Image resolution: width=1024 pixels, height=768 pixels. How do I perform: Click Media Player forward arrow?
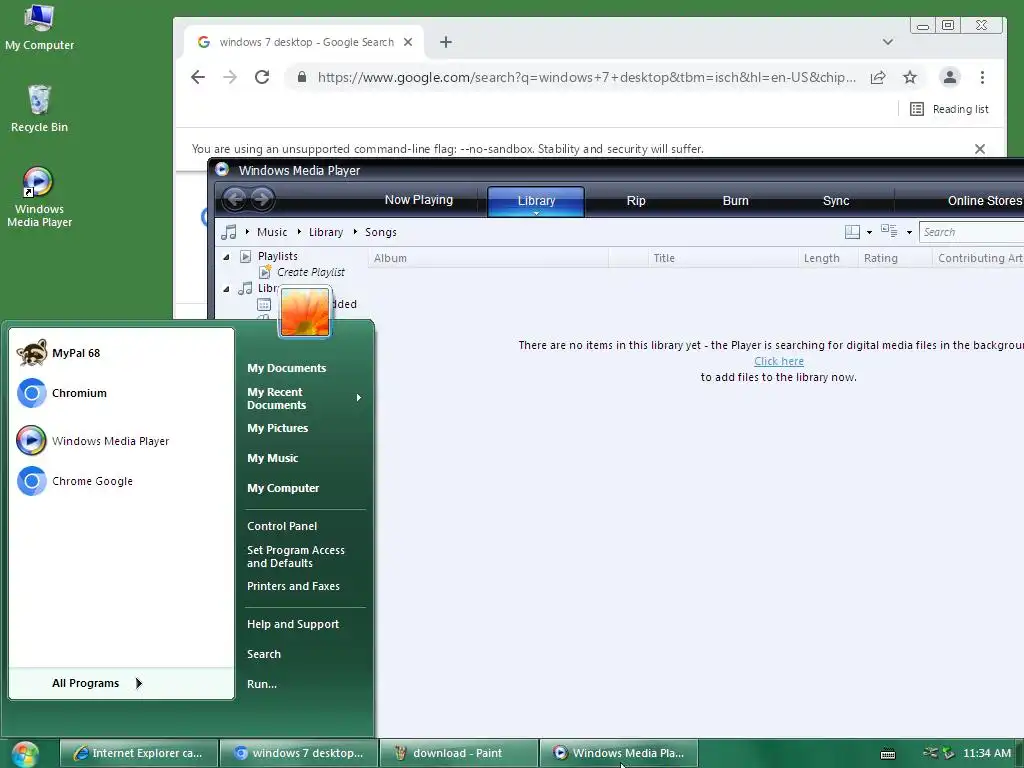(262, 199)
